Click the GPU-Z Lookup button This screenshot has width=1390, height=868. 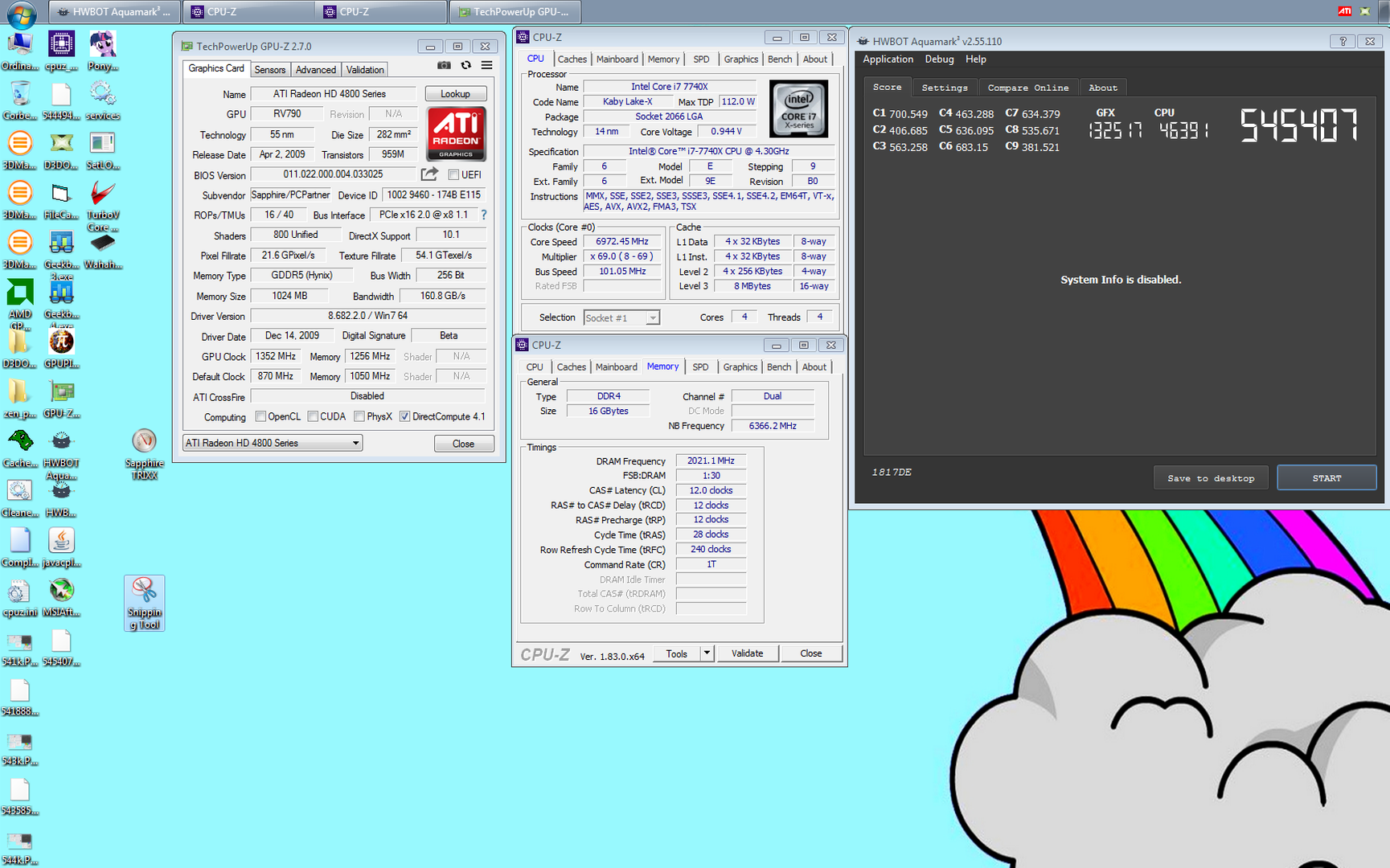pyautogui.click(x=455, y=94)
